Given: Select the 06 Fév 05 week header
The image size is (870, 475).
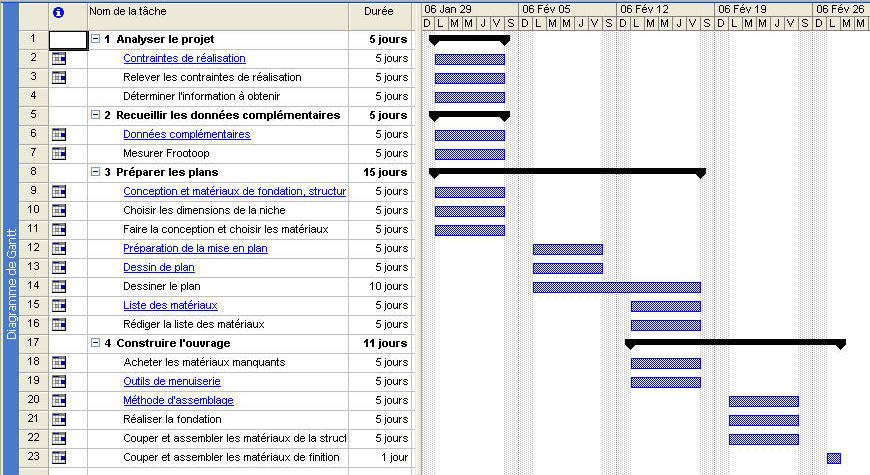Looking at the screenshot, I should (568, 9).
